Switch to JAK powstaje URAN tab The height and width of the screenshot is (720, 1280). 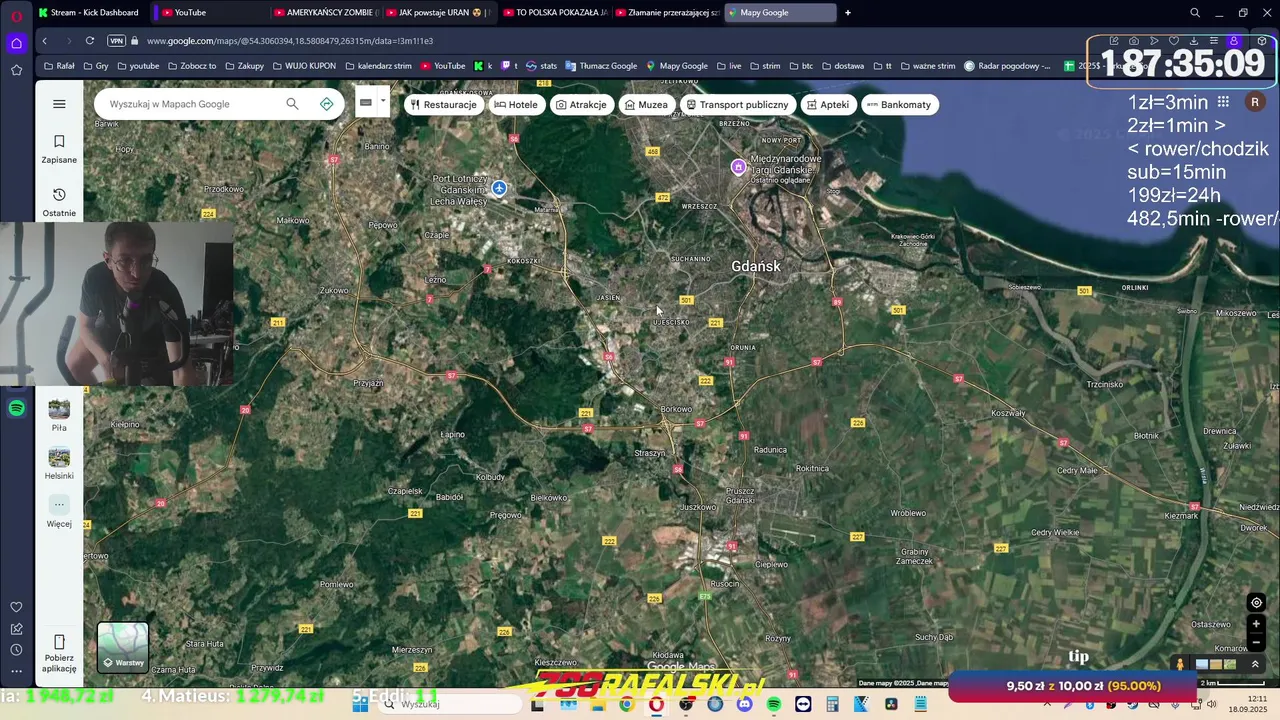point(438,13)
